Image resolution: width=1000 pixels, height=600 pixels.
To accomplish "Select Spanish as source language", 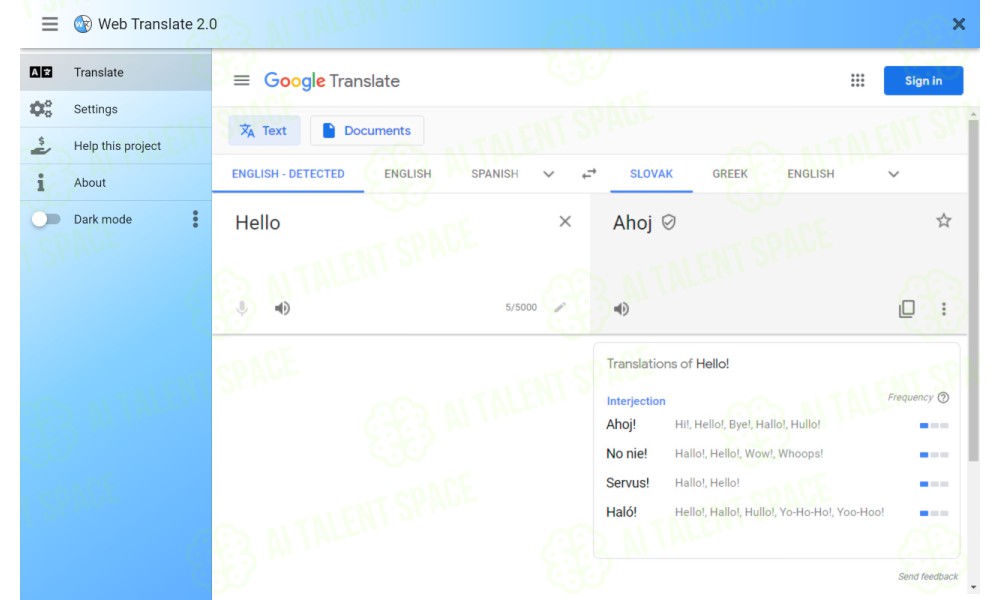I will pyautogui.click(x=495, y=174).
